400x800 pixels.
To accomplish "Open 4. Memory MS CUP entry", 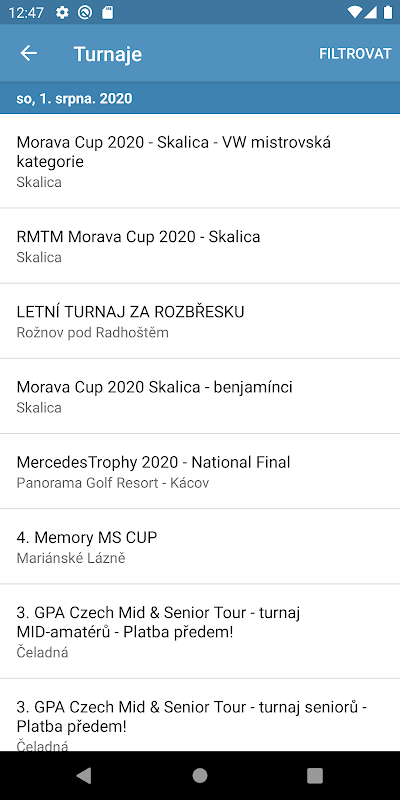I will pyautogui.click(x=200, y=546).
